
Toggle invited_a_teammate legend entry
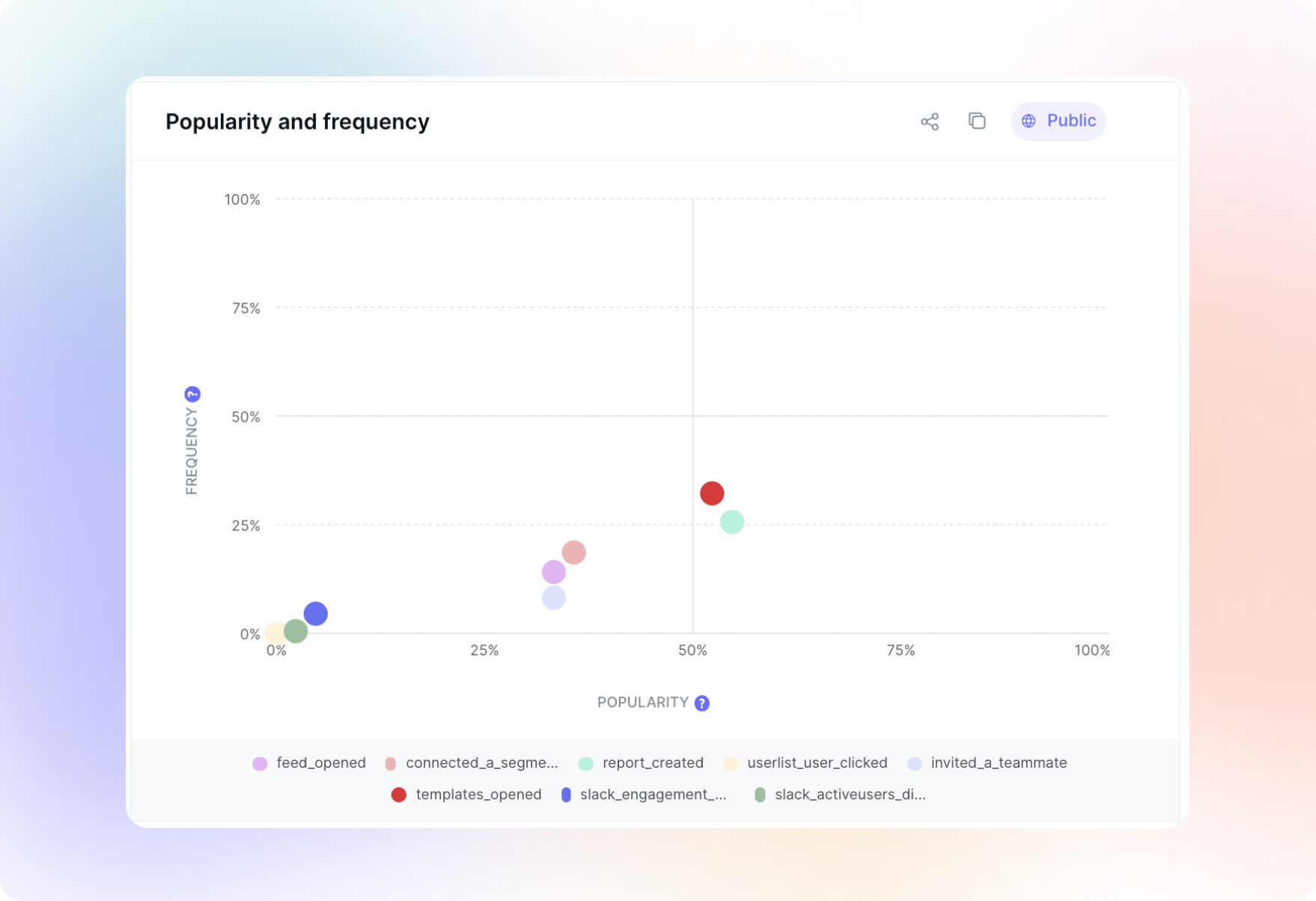tap(987, 762)
